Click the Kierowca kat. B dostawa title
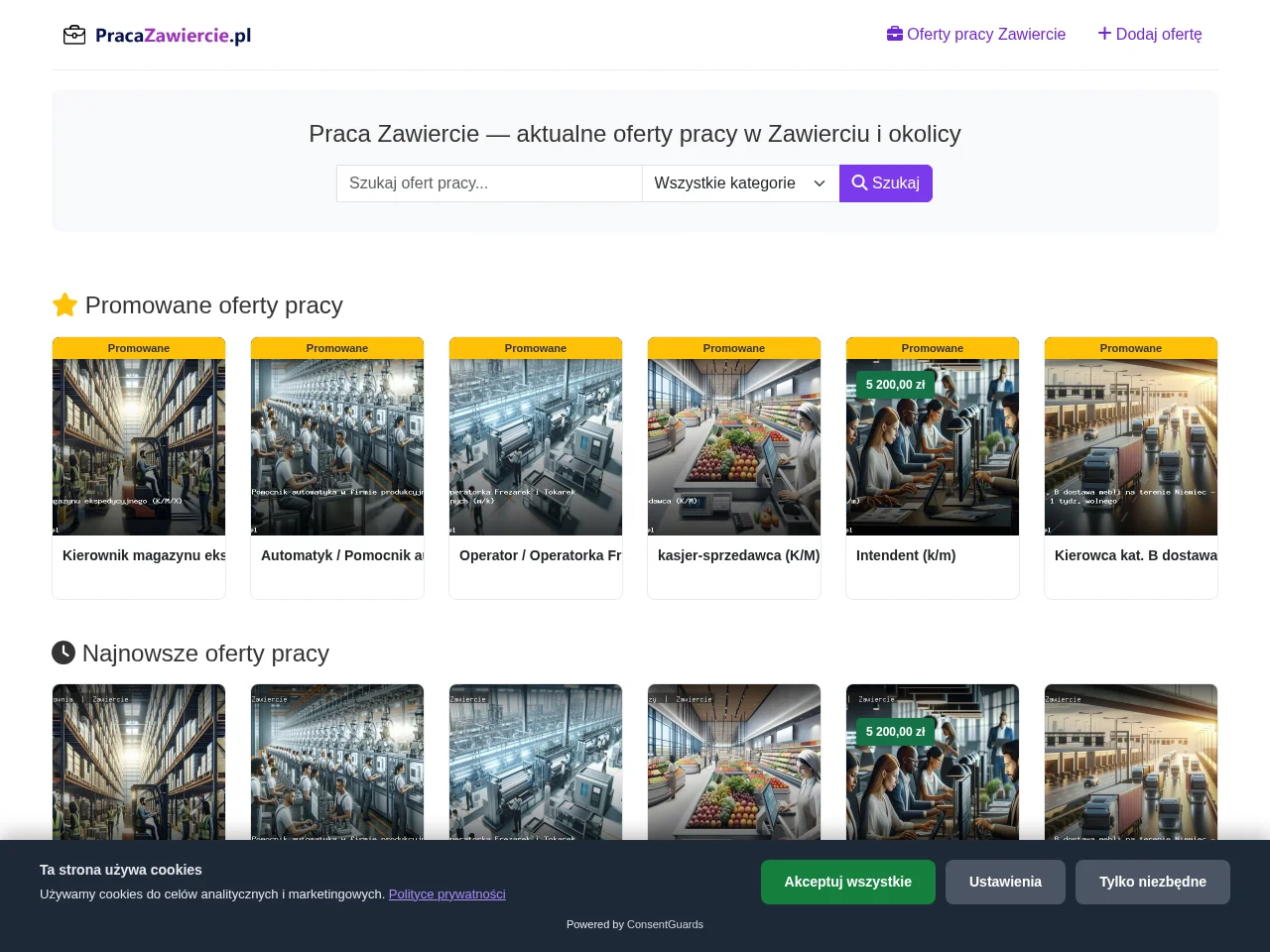 click(1136, 555)
